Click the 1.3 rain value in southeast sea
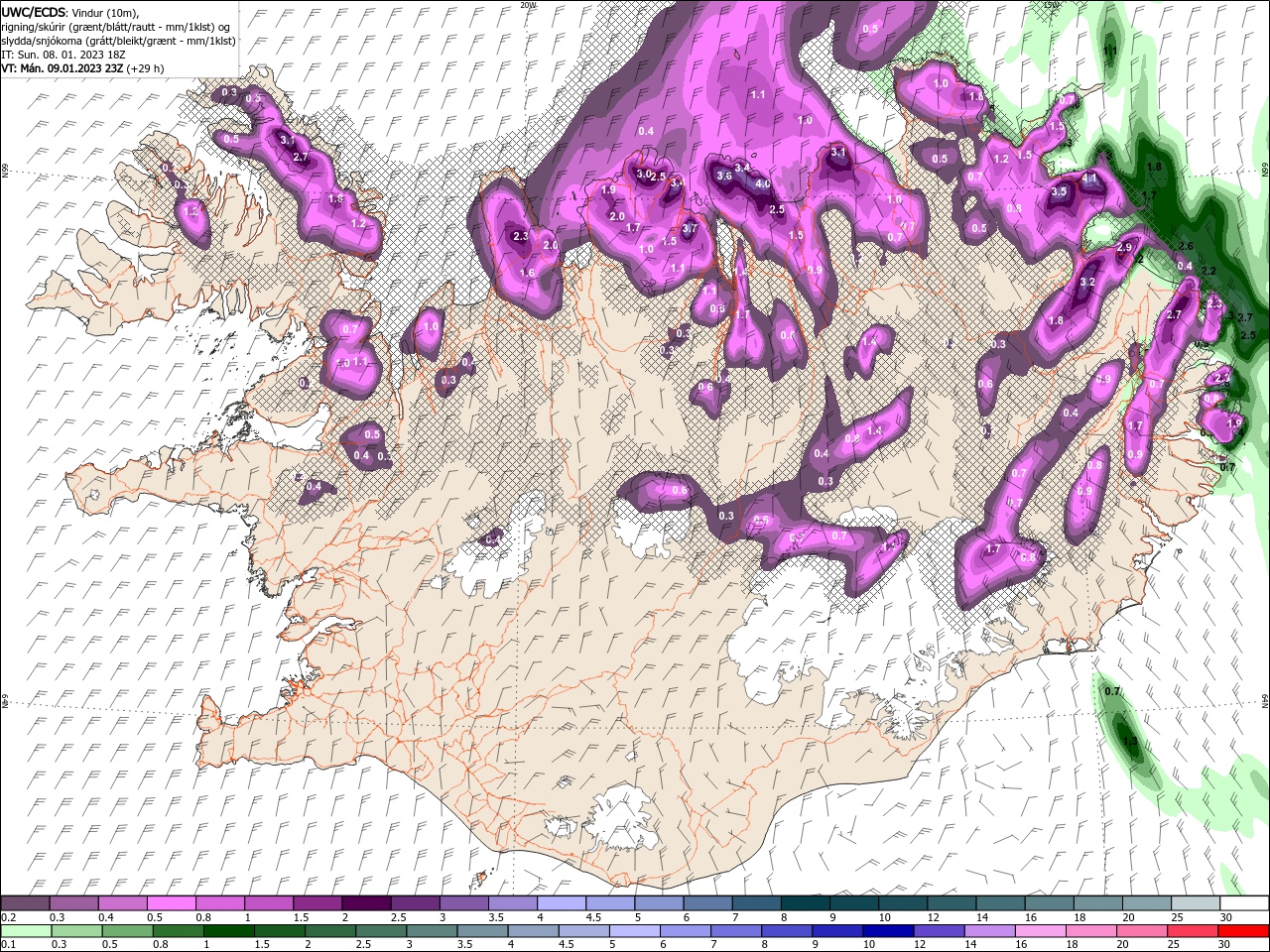The image size is (1270, 952). (x=1129, y=740)
